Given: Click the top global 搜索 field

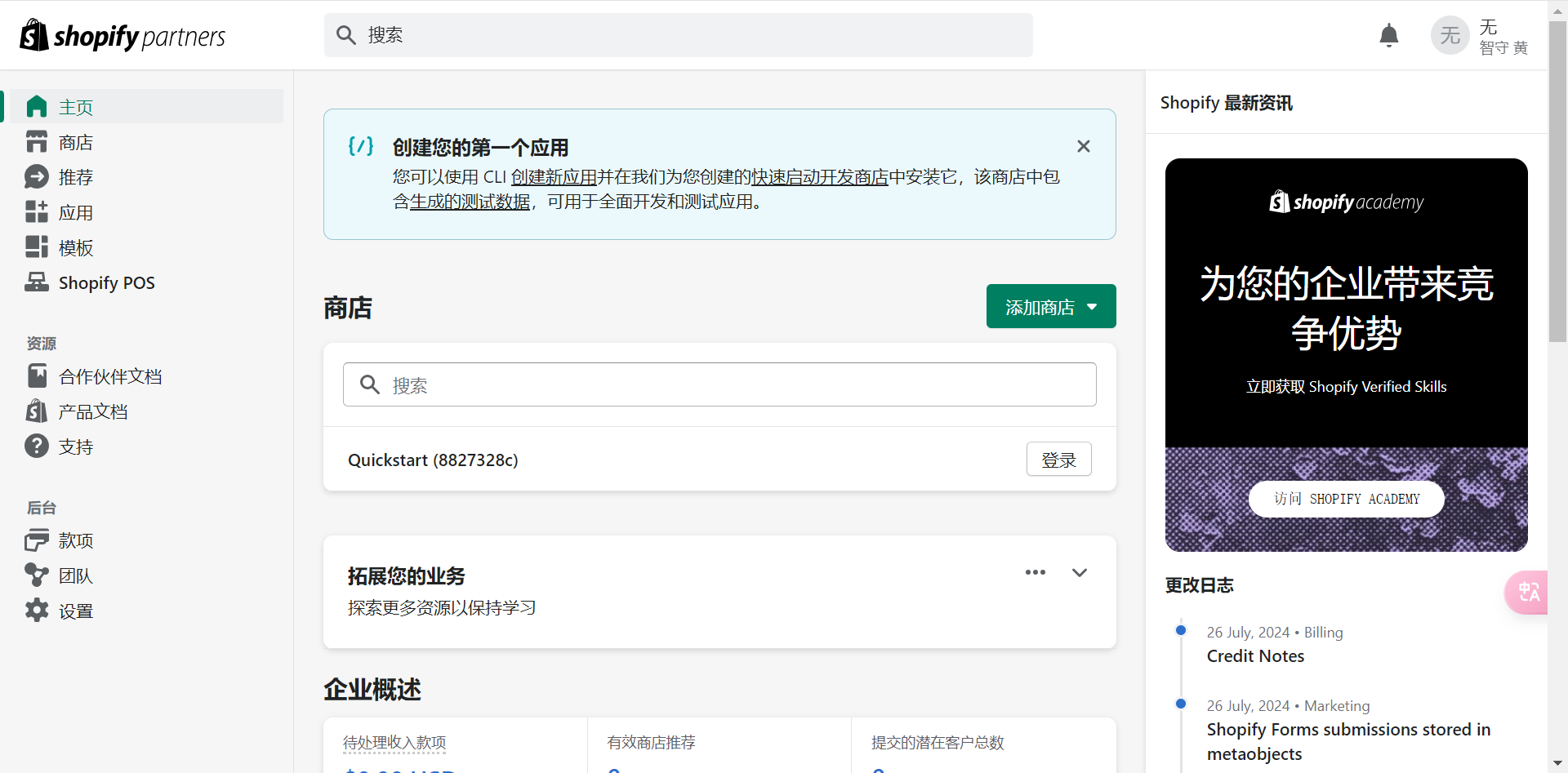Looking at the screenshot, I should pos(679,35).
